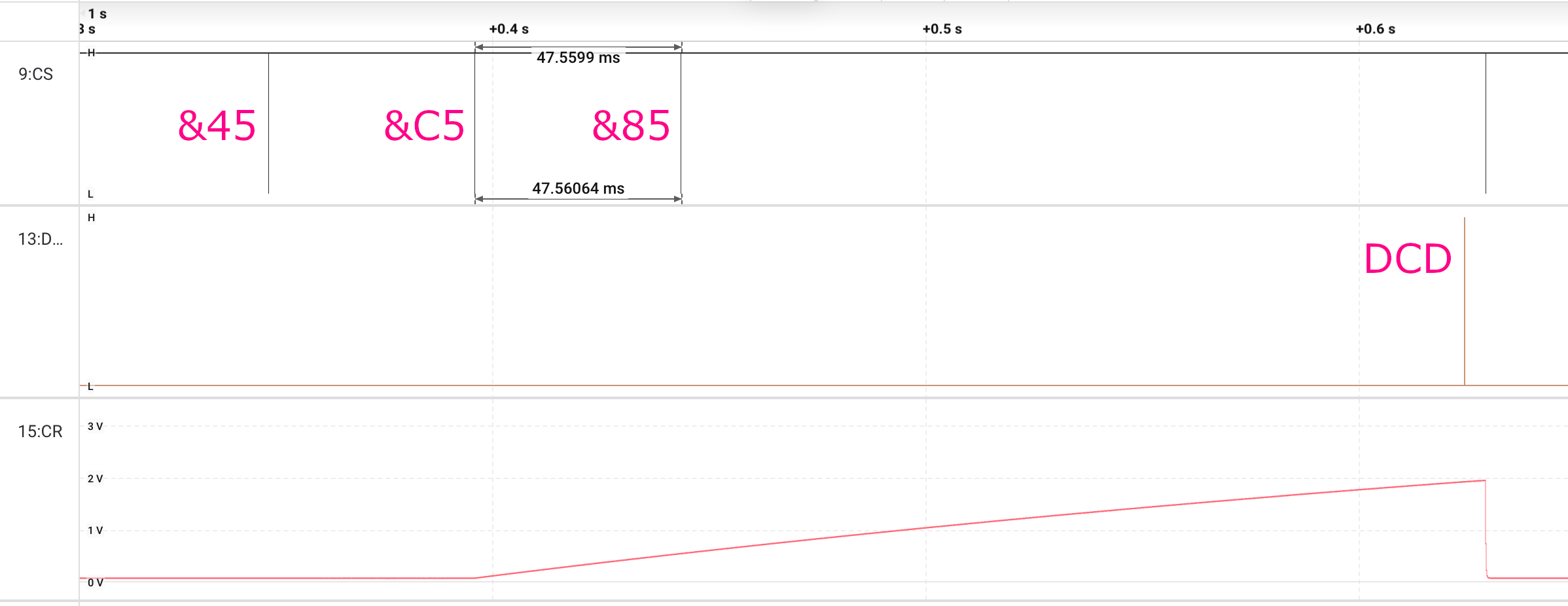Click the falling edge ending the CR ramp

coord(1486,529)
